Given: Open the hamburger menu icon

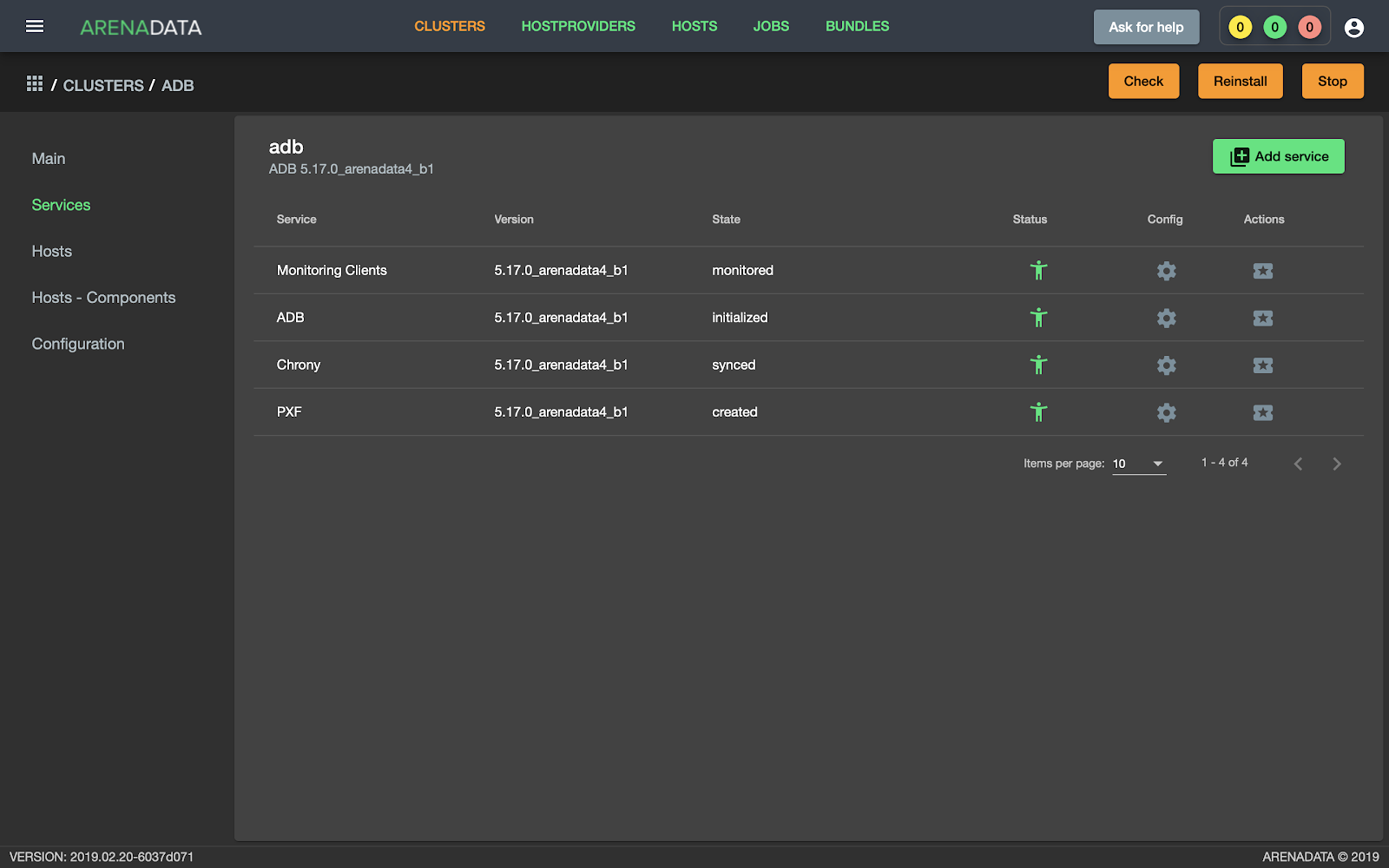Looking at the screenshot, I should click(35, 26).
